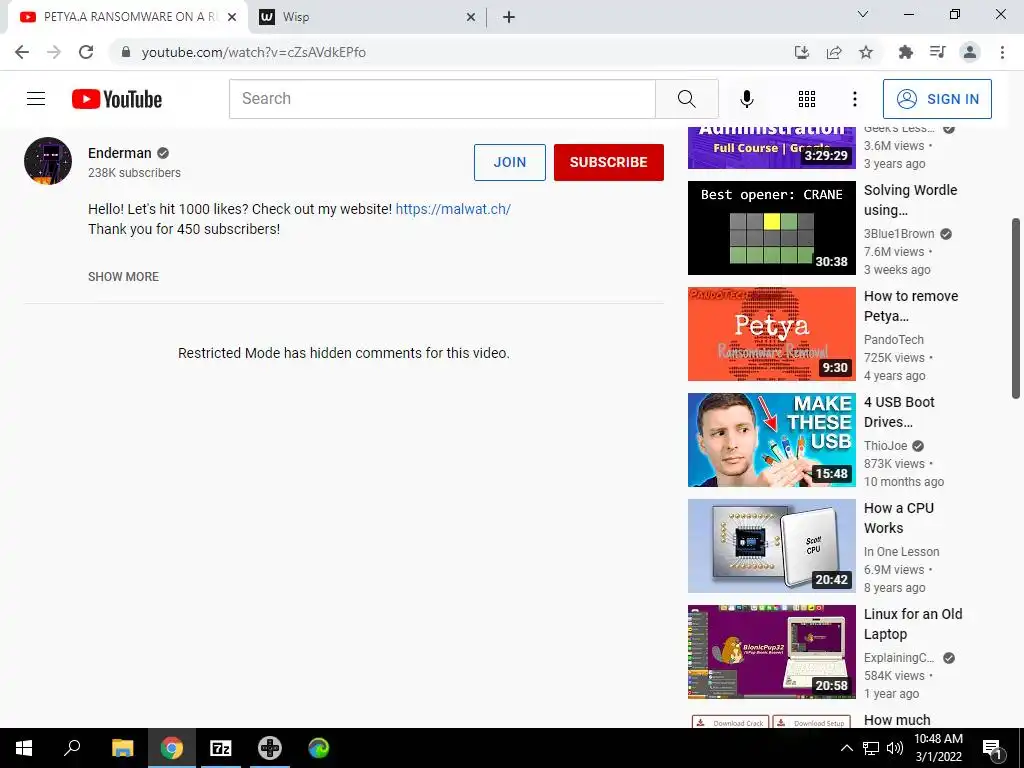The image size is (1024, 768).
Task: Click the browser forward arrow
Action: [54, 52]
